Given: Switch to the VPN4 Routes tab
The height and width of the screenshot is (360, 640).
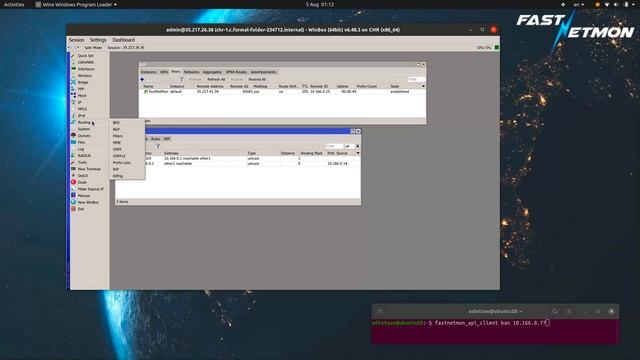Looking at the screenshot, I should coord(236,72).
